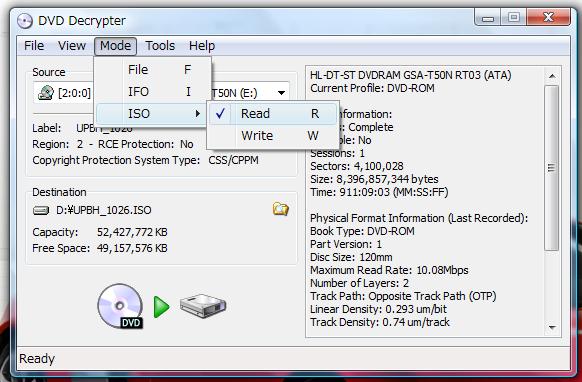Click the Track Density: 0.74 um/track line
Viewport: 582px width, 382px height.
pos(380,322)
